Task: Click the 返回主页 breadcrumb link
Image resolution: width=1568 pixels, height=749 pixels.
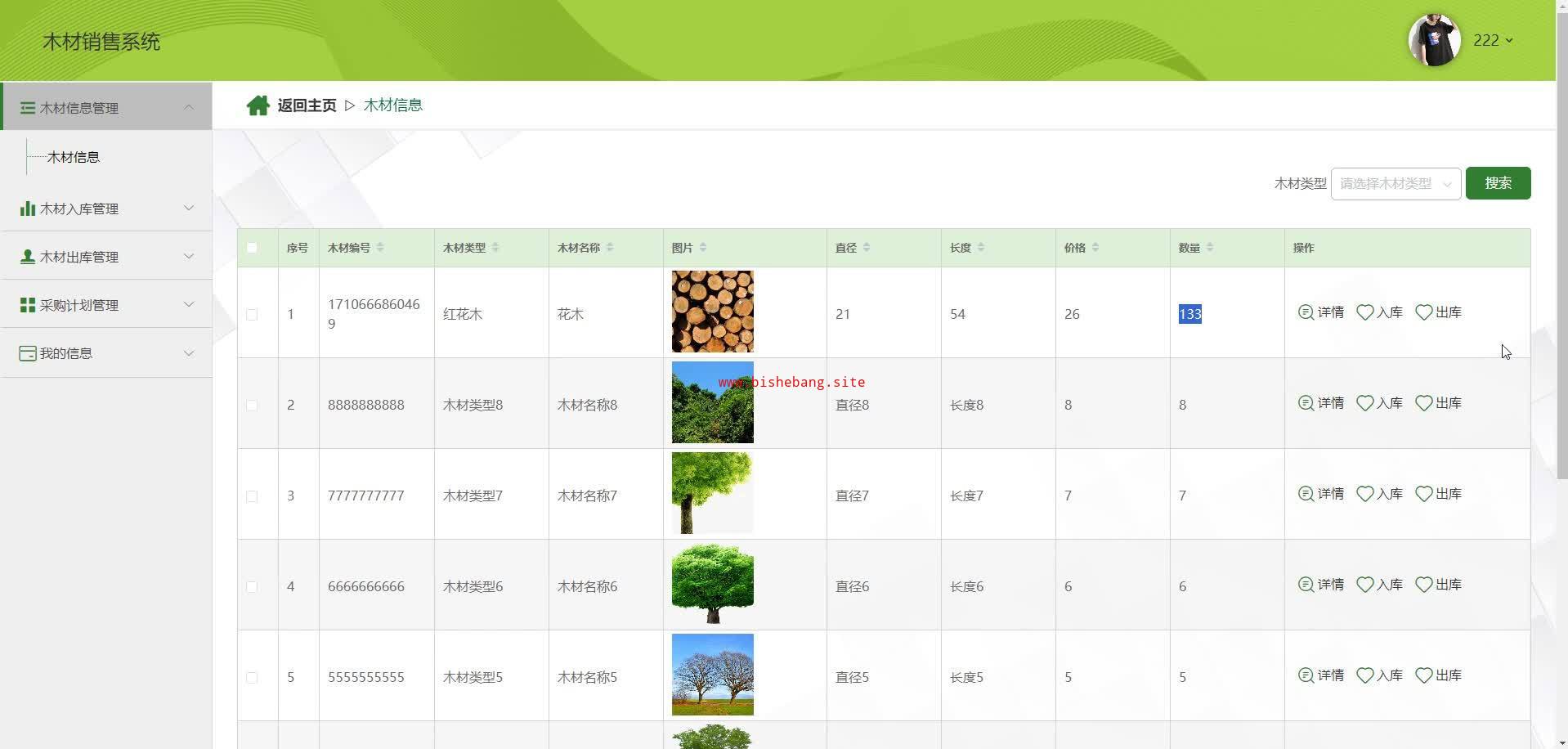Action: point(307,105)
